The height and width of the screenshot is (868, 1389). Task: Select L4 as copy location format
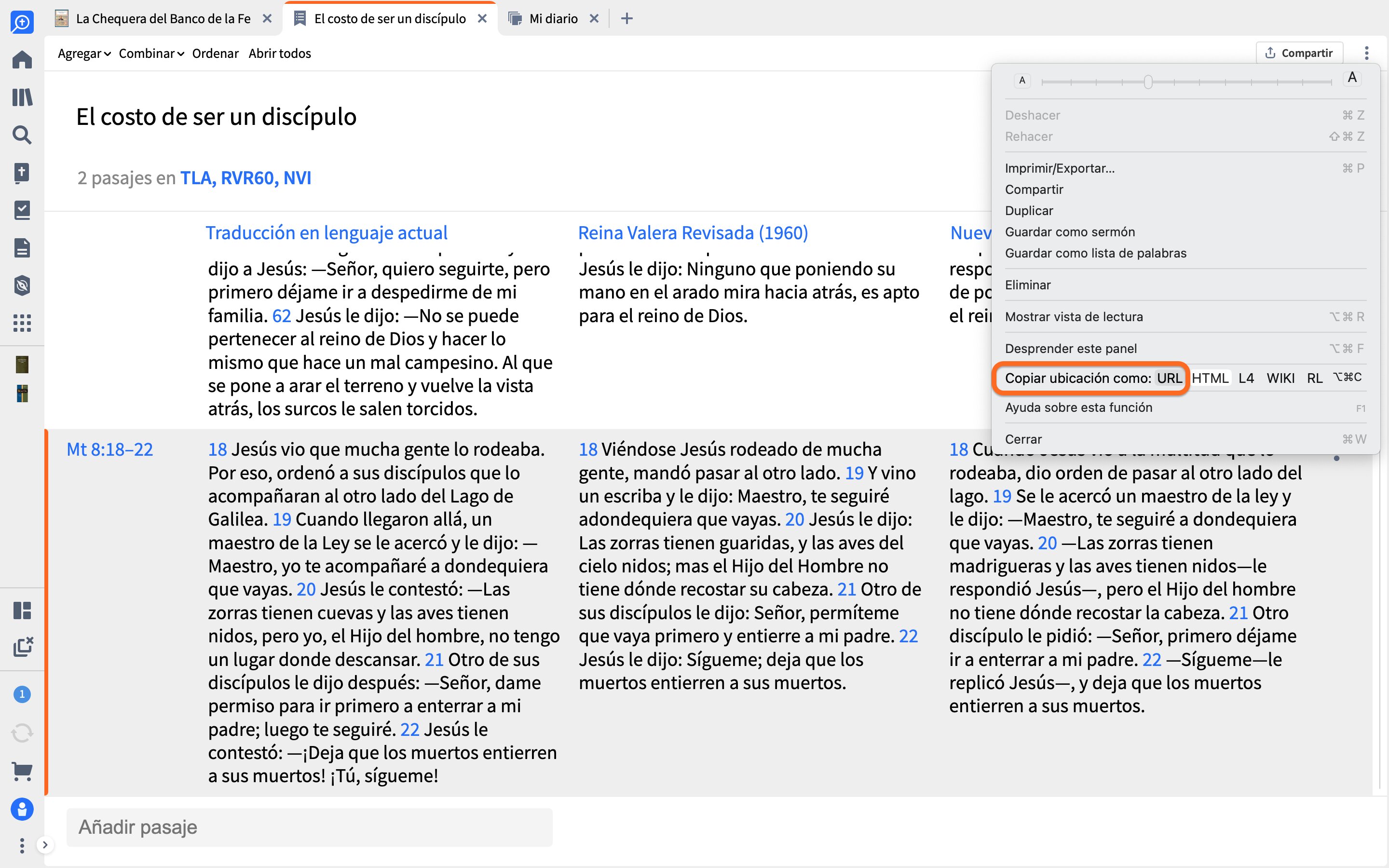coord(1246,378)
